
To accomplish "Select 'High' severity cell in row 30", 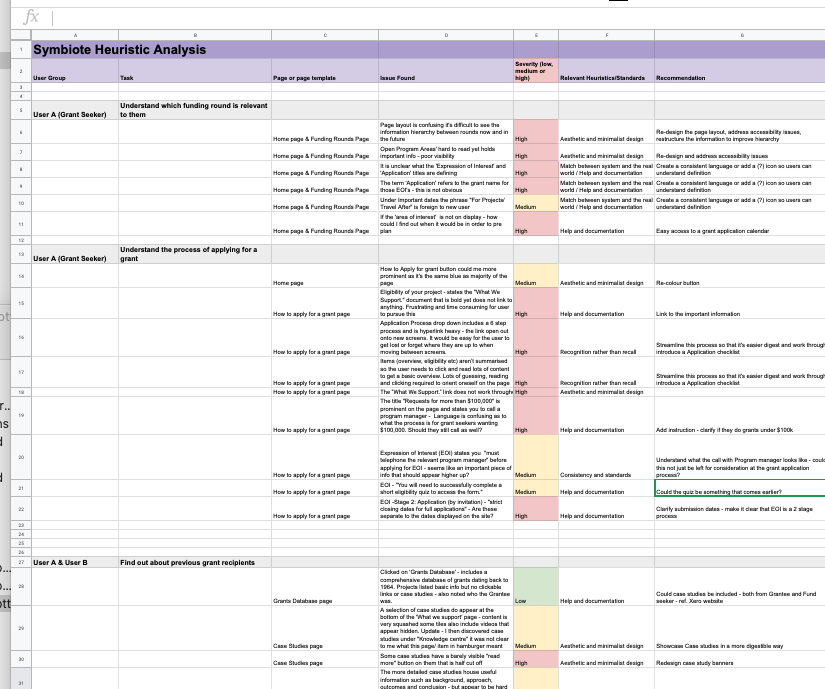I will (x=536, y=660).
